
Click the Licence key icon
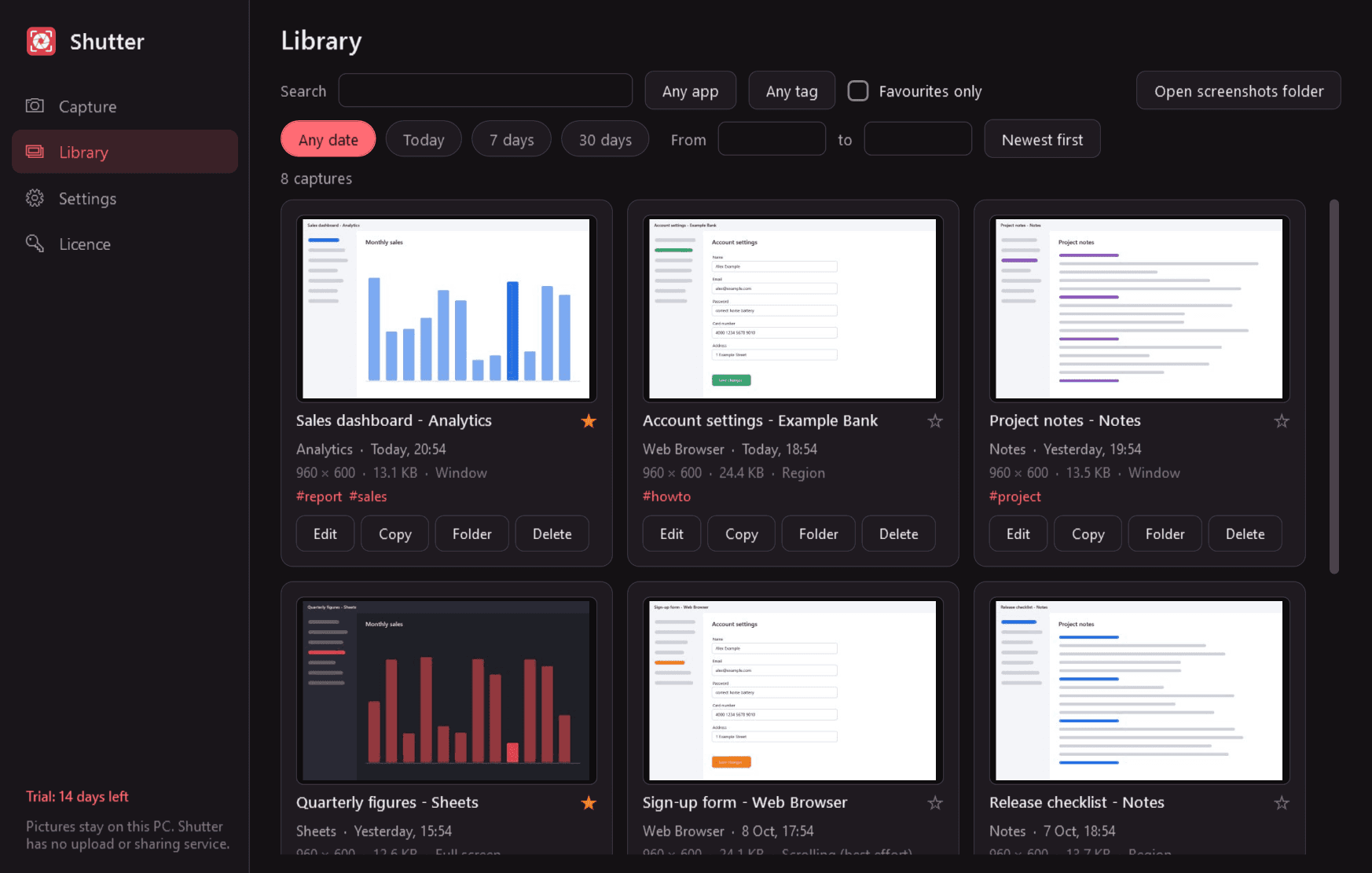pos(35,244)
